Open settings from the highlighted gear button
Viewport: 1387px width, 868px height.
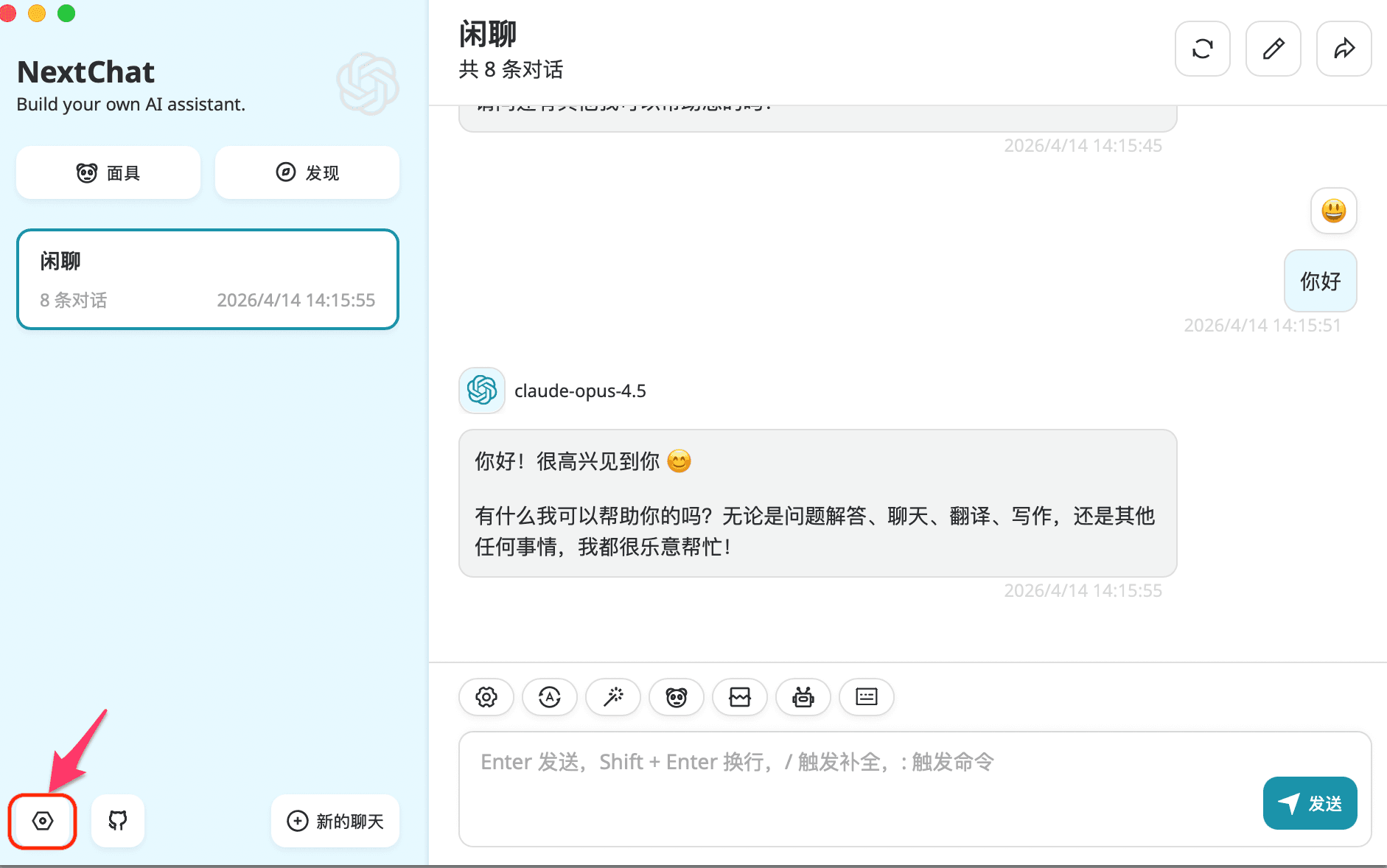click(x=42, y=821)
